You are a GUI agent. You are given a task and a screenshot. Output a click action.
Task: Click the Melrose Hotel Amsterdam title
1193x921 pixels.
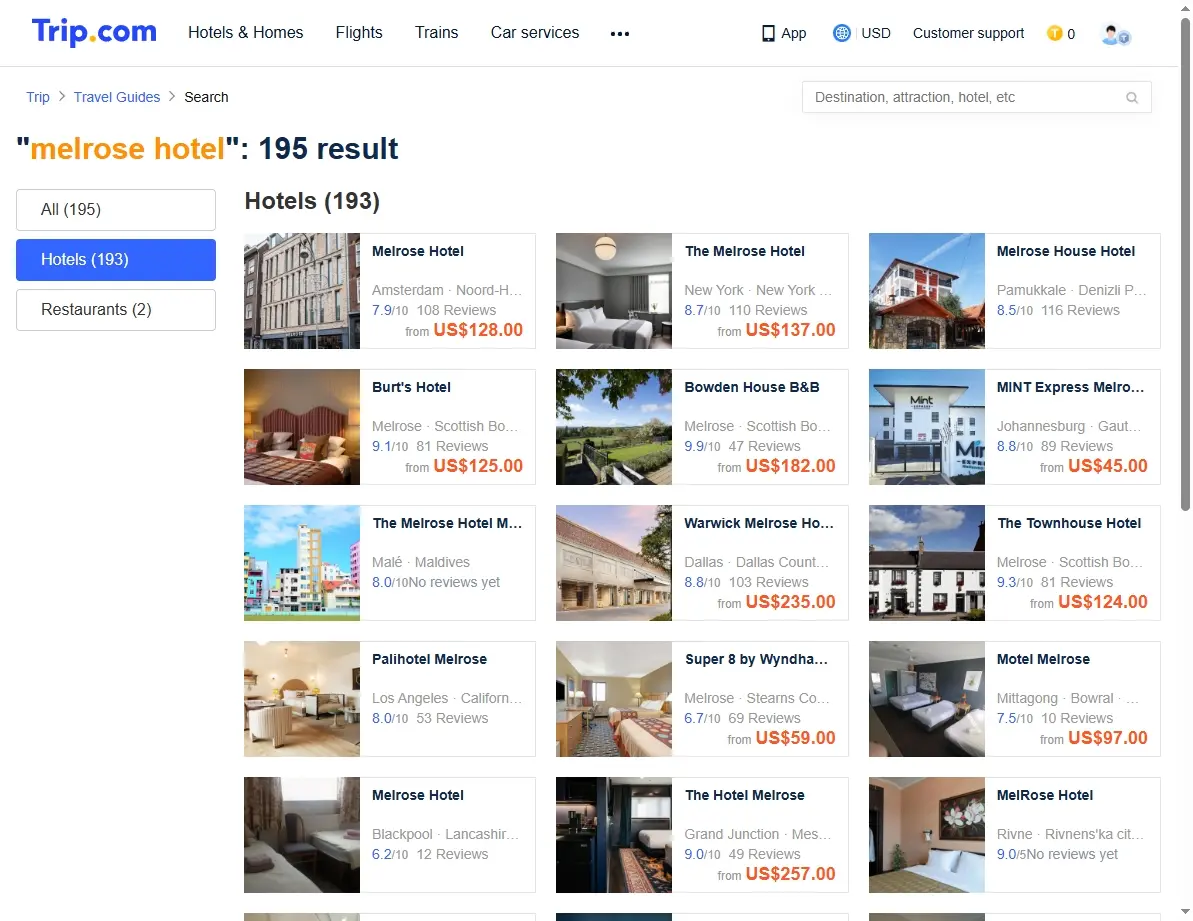click(x=418, y=251)
